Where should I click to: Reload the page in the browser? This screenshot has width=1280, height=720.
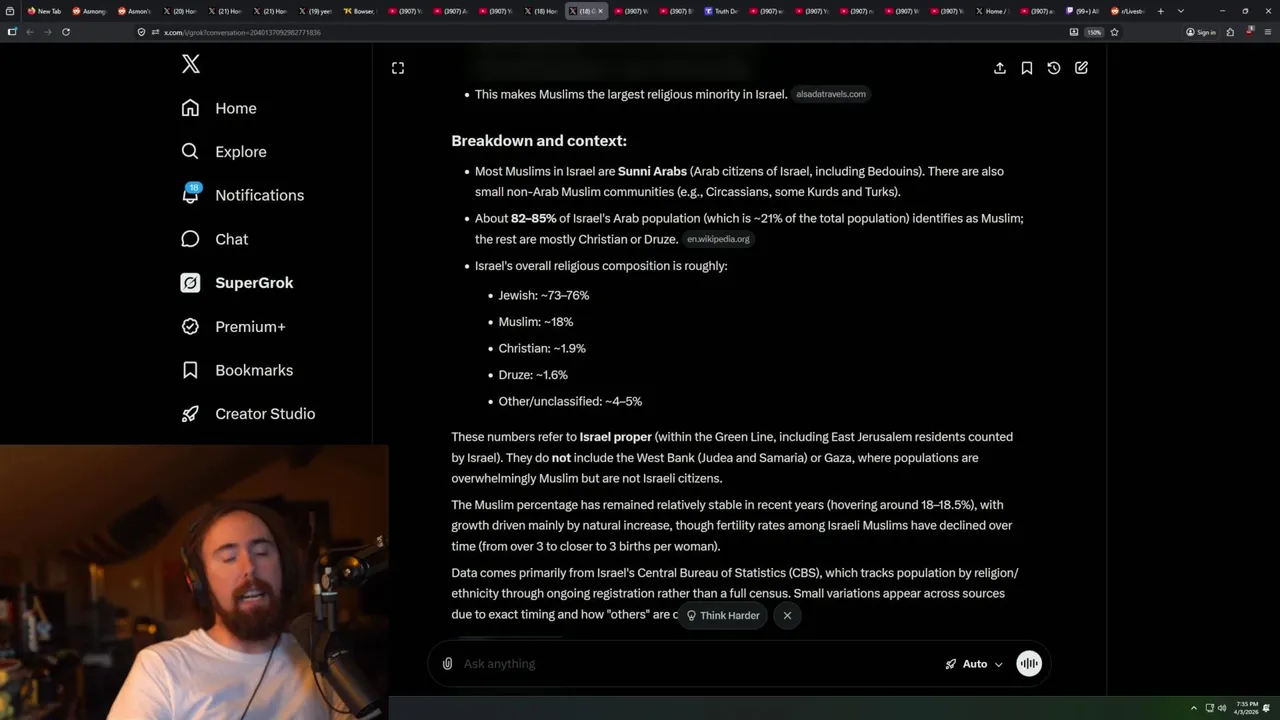click(x=66, y=32)
